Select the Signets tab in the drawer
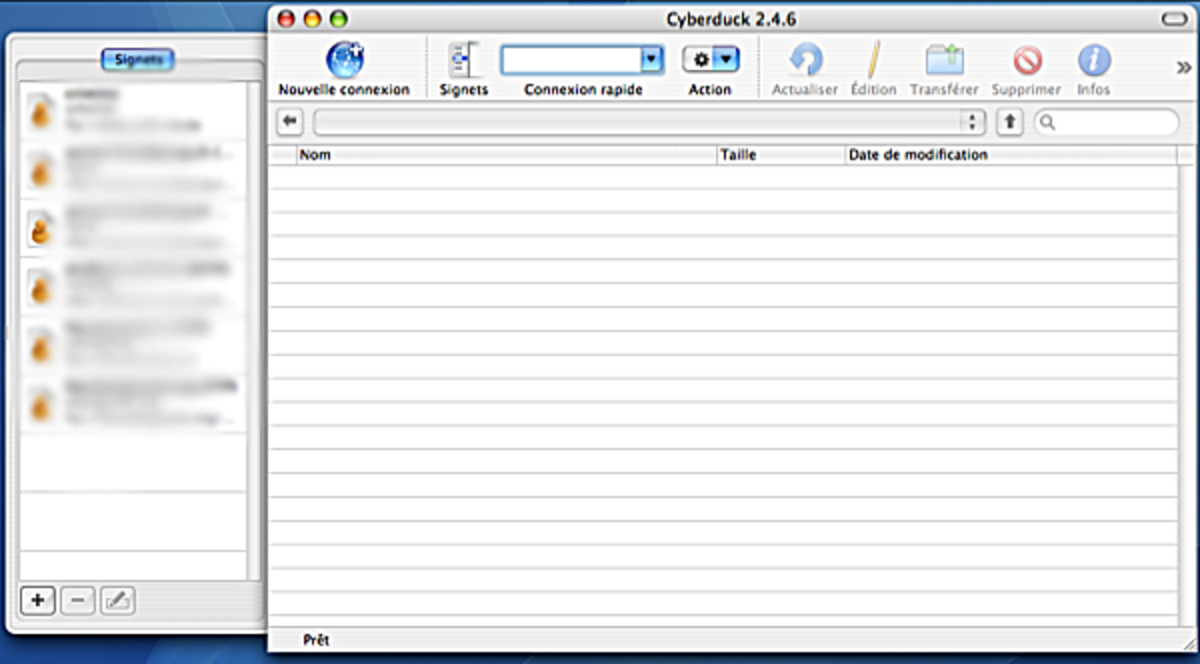 tap(138, 60)
